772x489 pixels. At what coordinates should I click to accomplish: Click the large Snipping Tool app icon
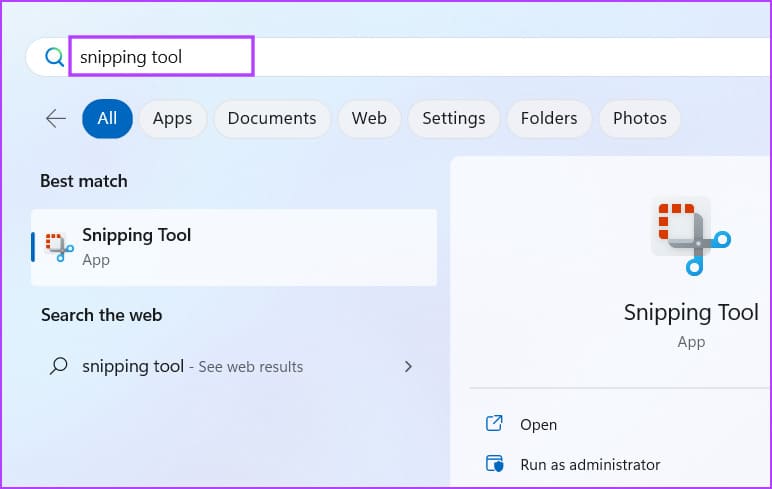[692, 236]
